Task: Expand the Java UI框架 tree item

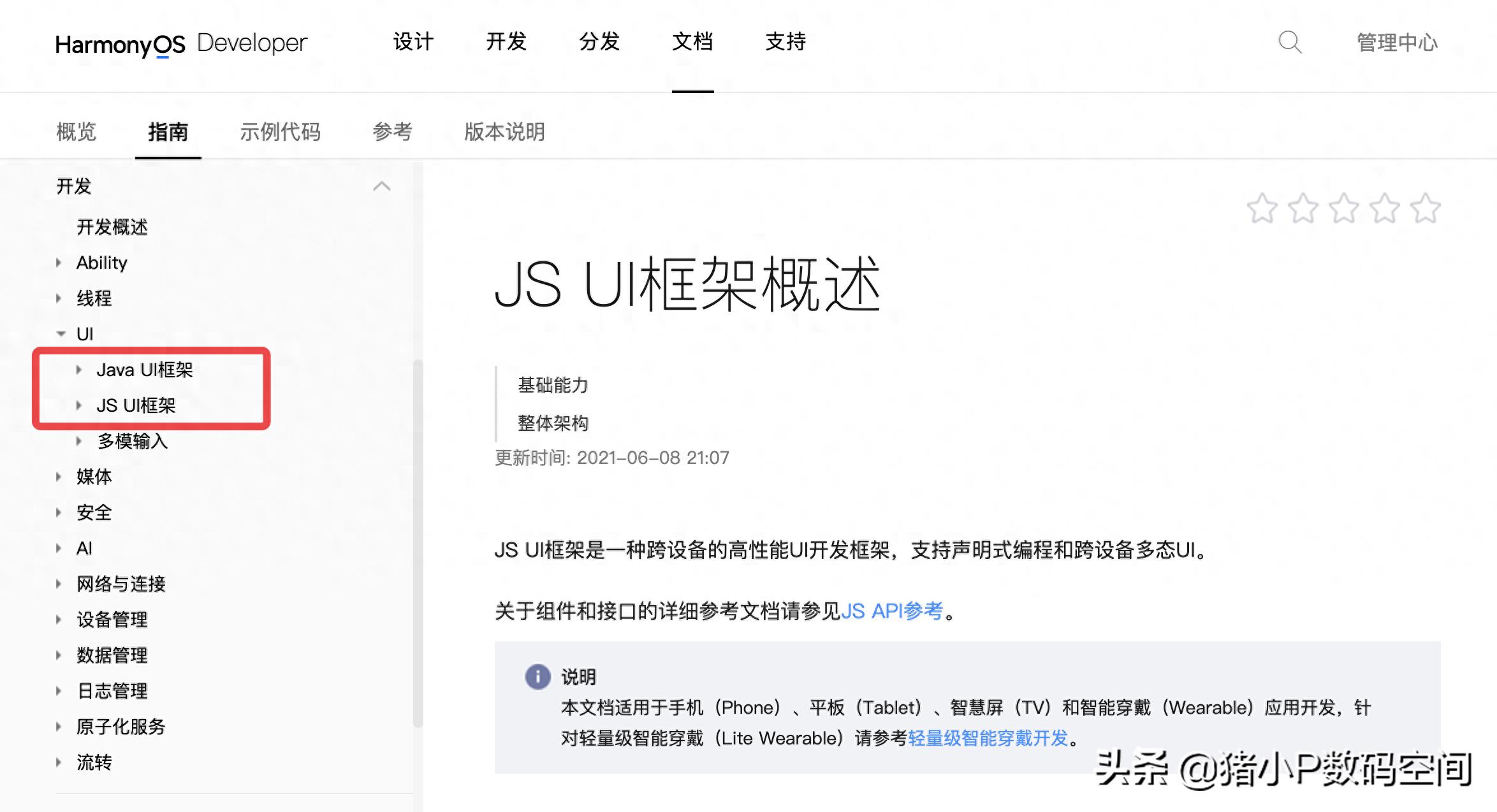Action: click(79, 369)
